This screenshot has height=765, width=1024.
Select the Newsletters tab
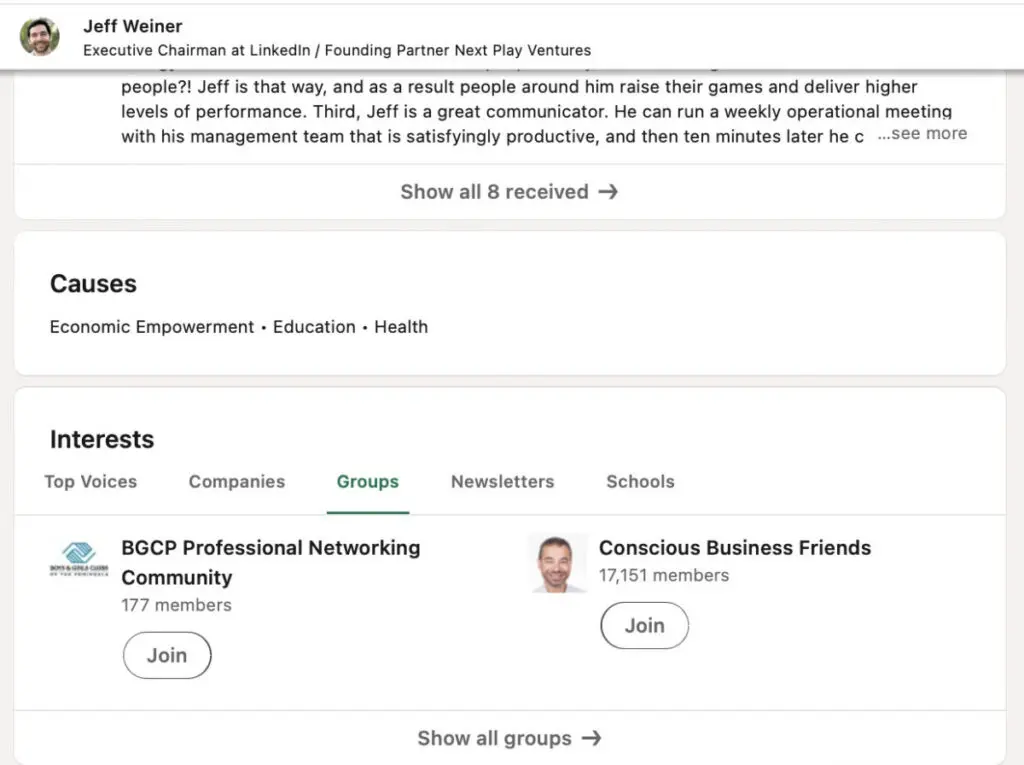[x=502, y=482]
